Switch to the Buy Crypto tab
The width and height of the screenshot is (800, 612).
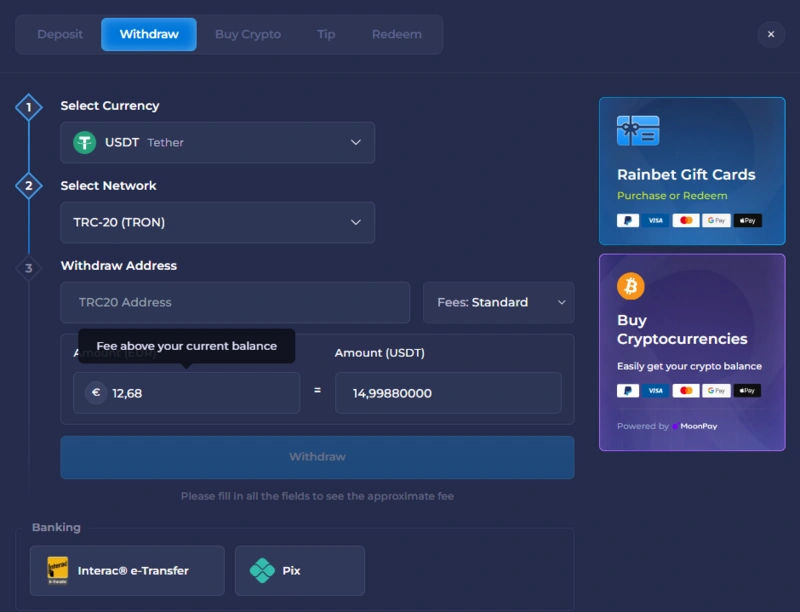[248, 34]
